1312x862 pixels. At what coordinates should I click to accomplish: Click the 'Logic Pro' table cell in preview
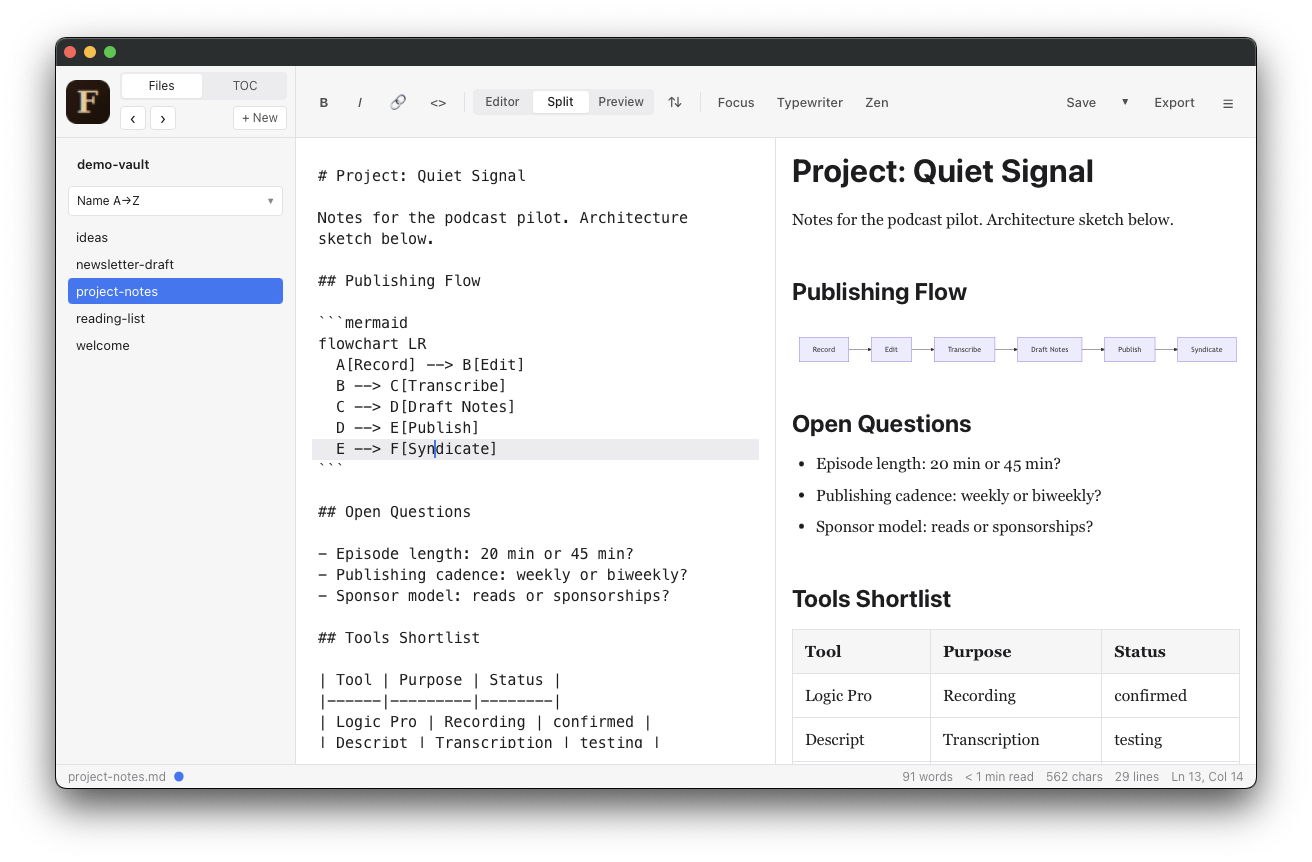tap(861, 696)
